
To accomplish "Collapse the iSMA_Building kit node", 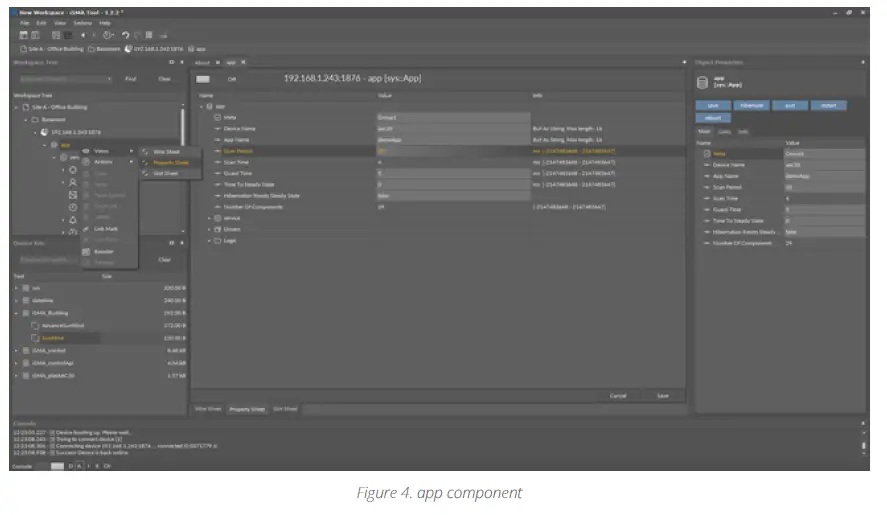I will [x=16, y=313].
